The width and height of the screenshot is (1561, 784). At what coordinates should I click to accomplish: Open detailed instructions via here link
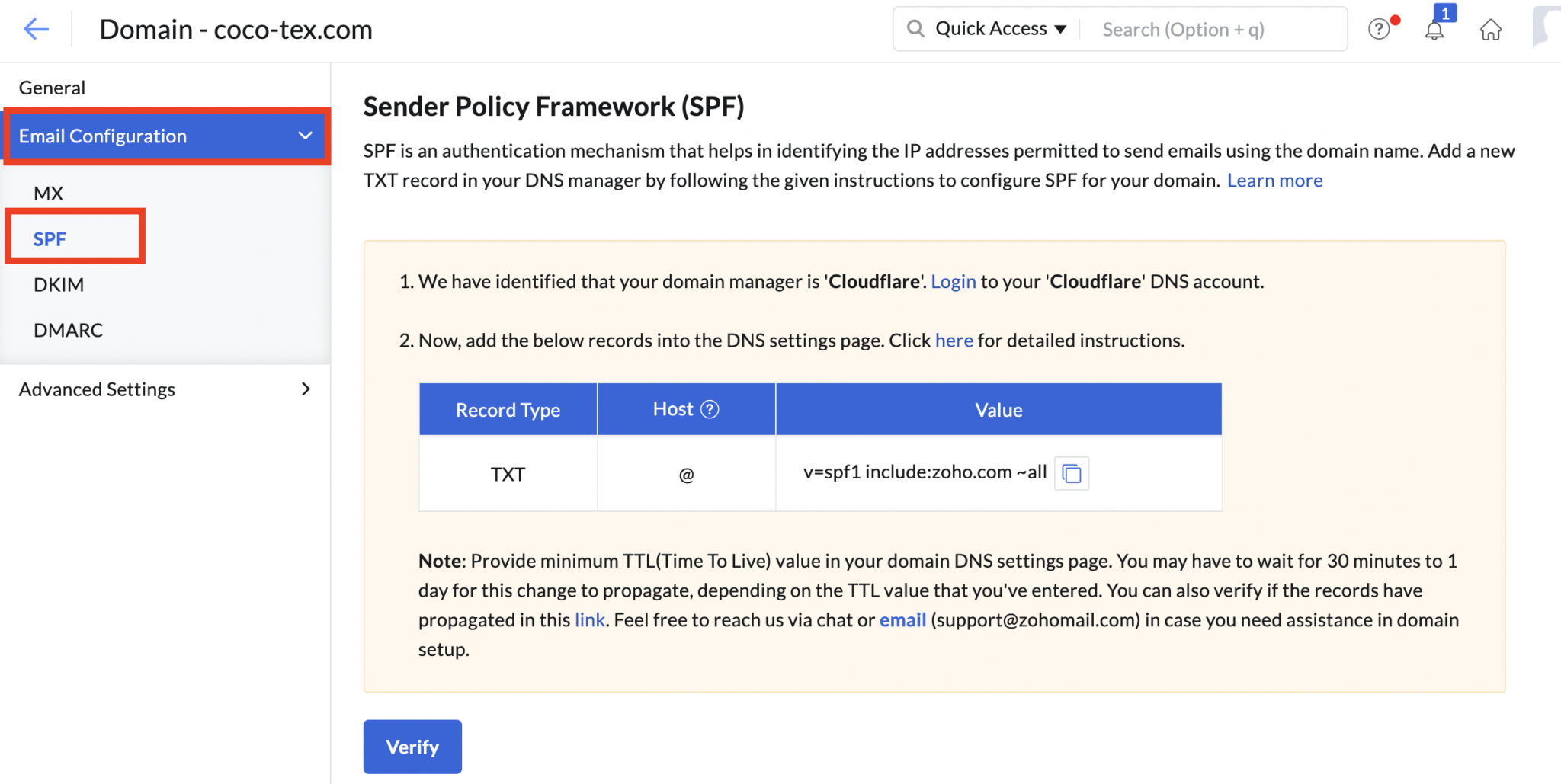click(954, 341)
